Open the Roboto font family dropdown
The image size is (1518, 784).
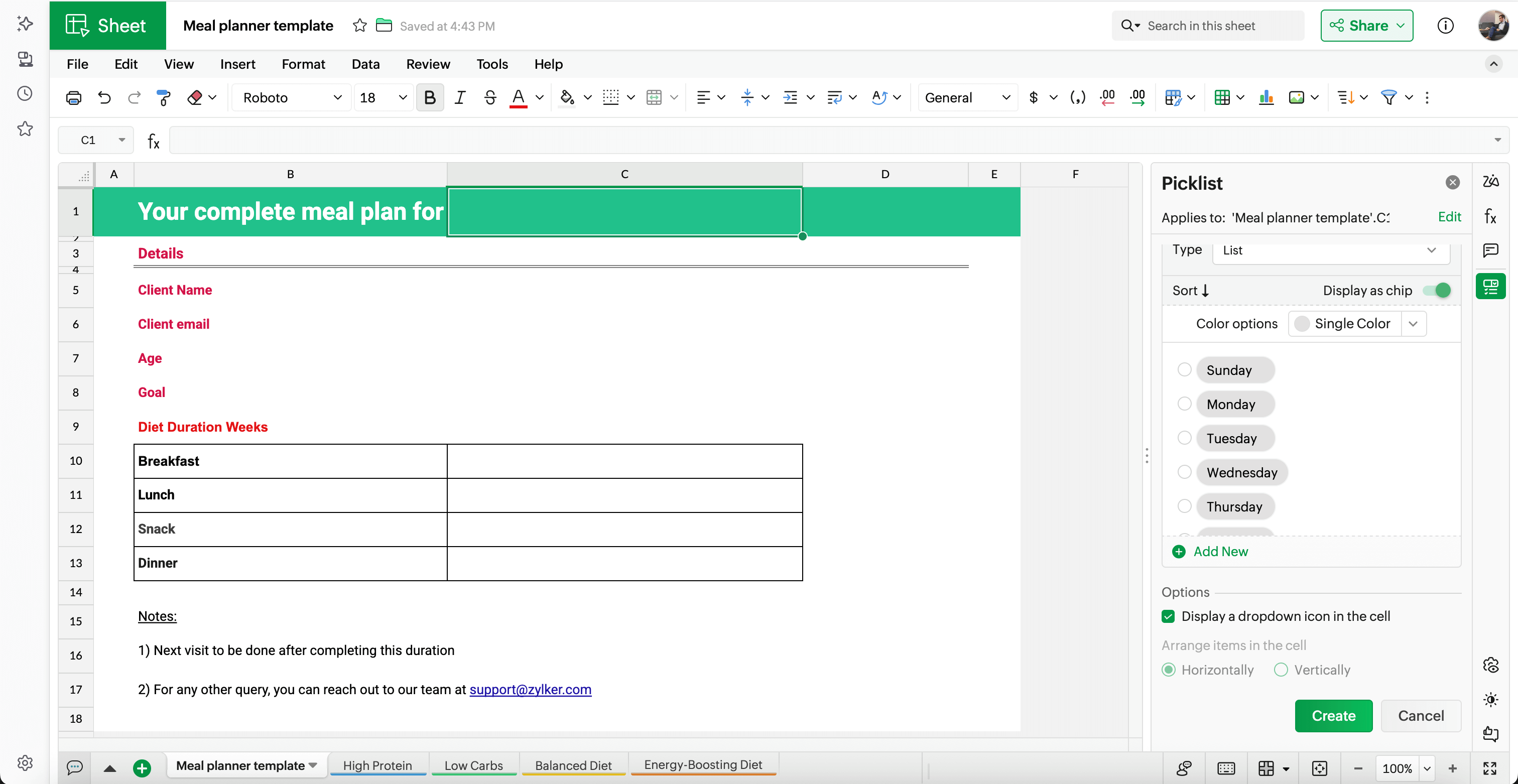pos(292,98)
